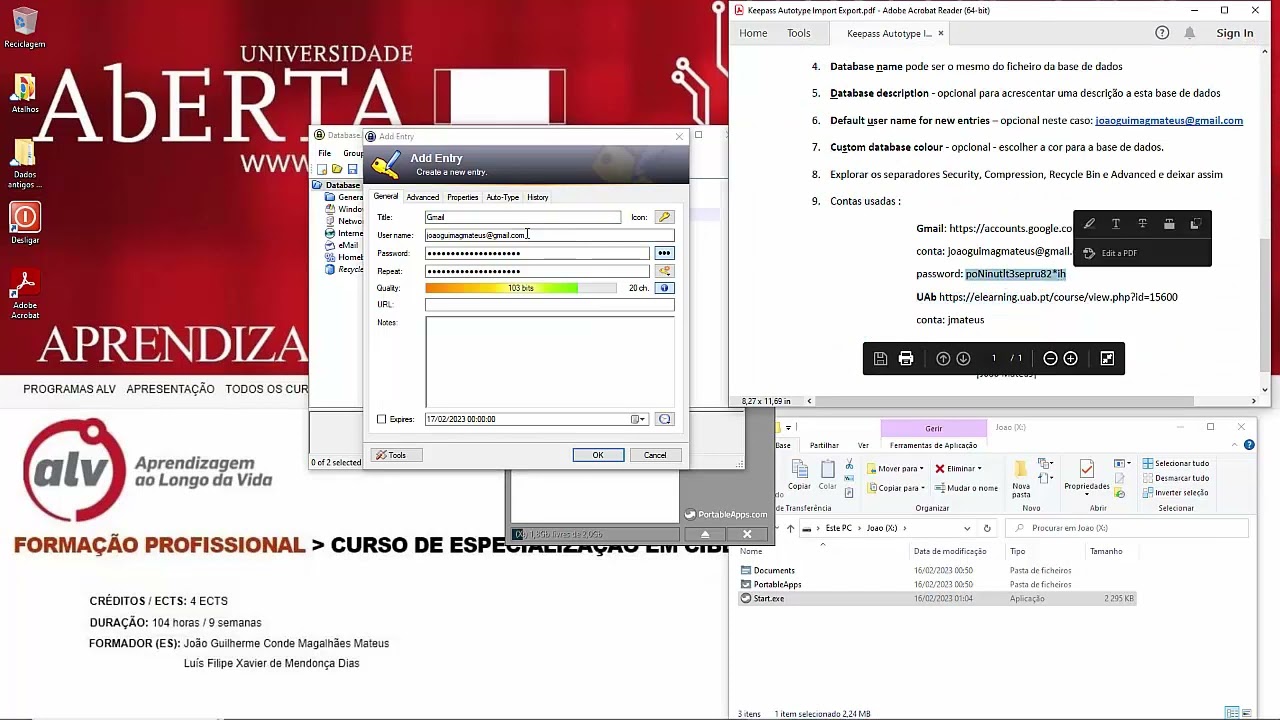Open Acrobat notifications bell

tap(1189, 33)
